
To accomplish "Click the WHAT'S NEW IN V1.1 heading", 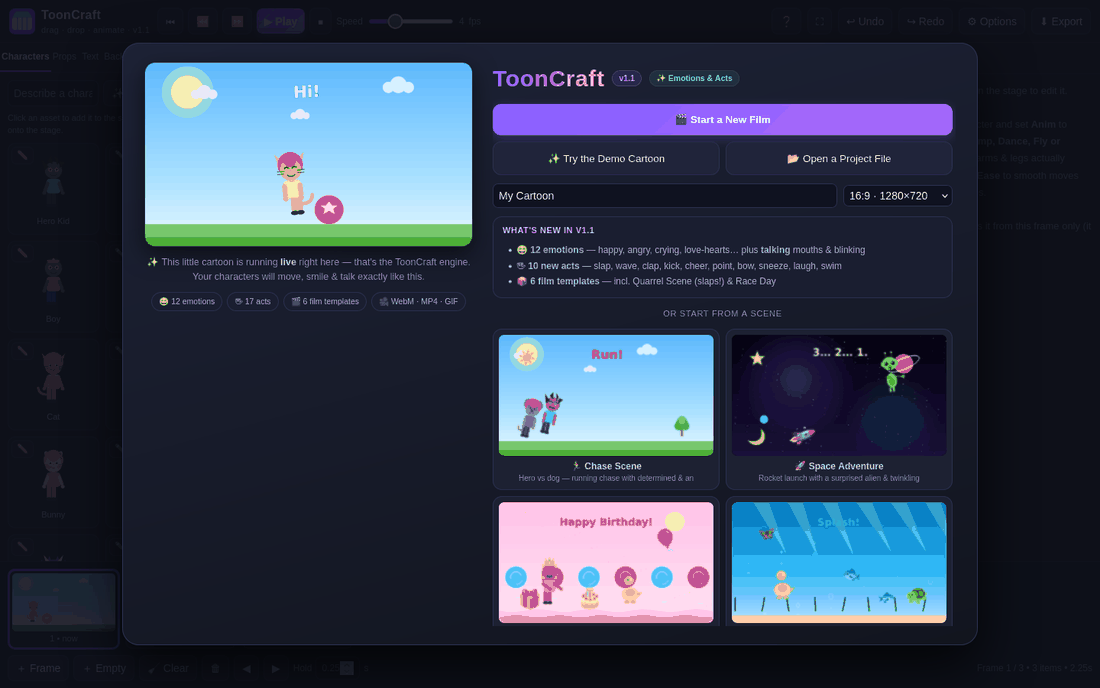I will (548, 230).
